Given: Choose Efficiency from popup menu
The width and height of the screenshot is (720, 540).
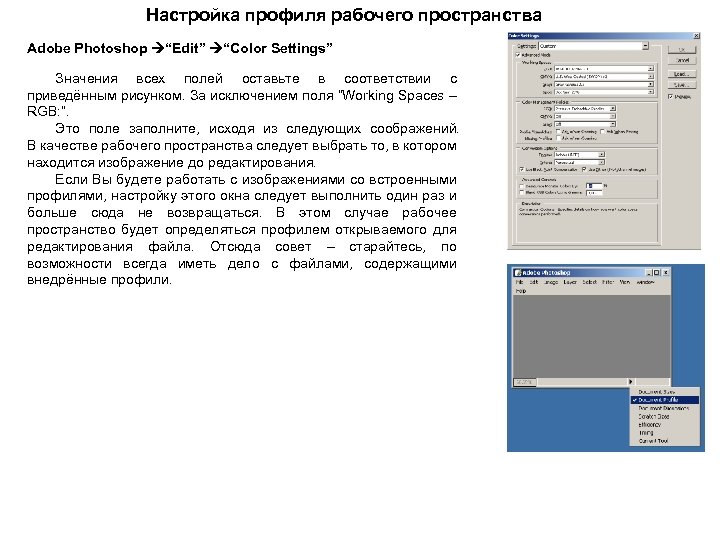Looking at the screenshot, I should tap(665, 424).
